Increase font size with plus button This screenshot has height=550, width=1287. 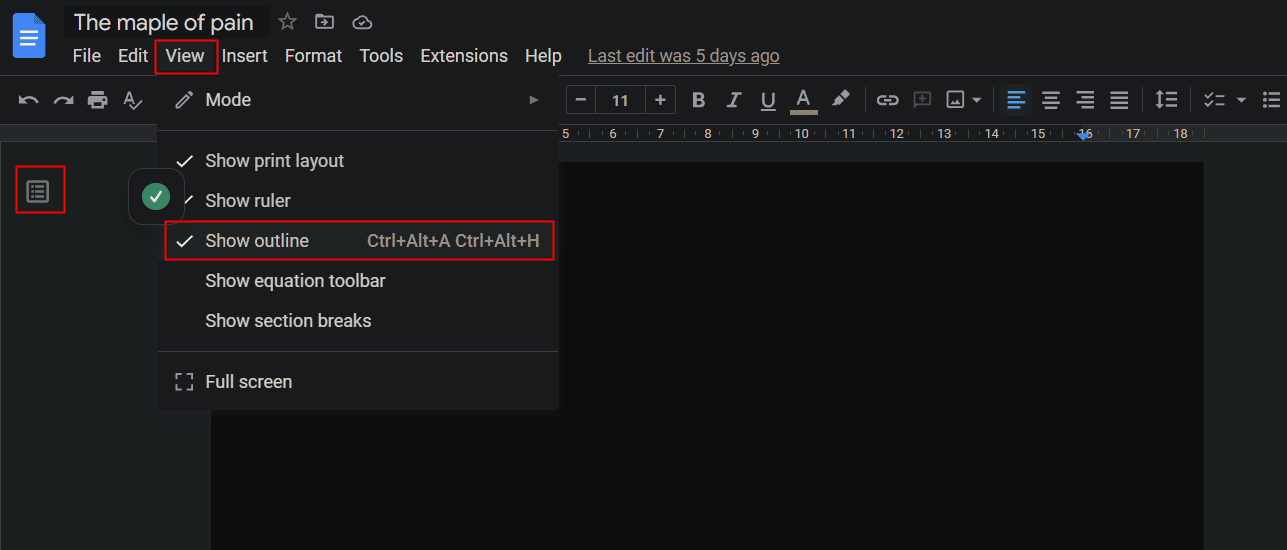click(660, 100)
